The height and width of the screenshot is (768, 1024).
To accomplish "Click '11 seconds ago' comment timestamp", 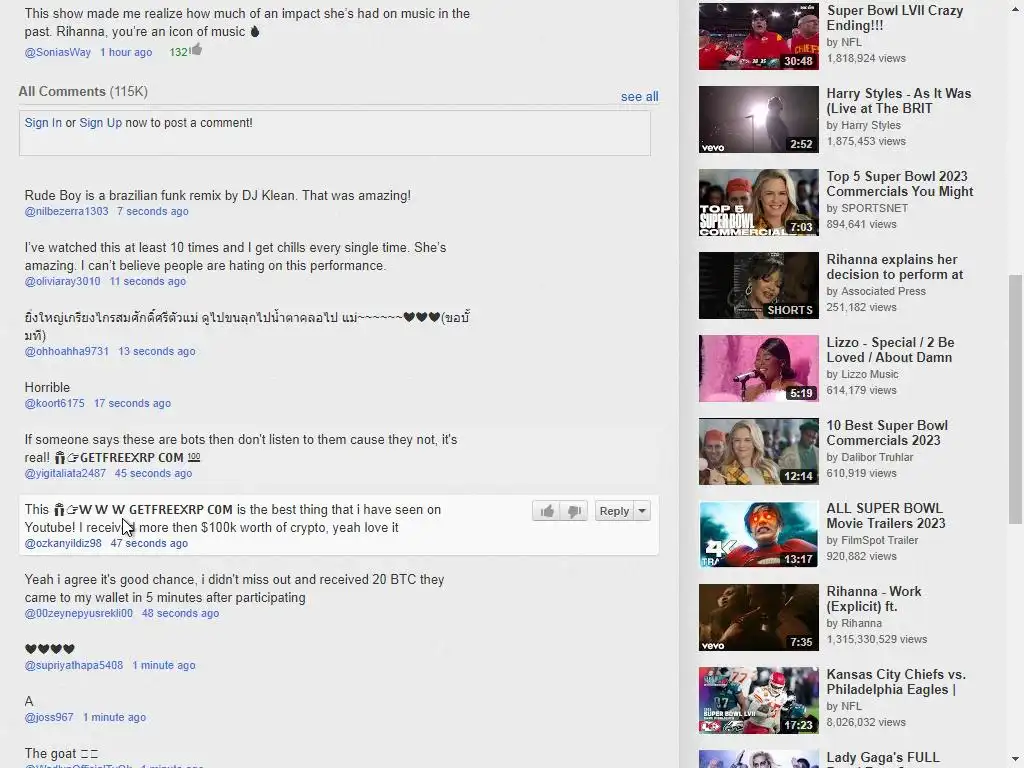I will [148, 281].
